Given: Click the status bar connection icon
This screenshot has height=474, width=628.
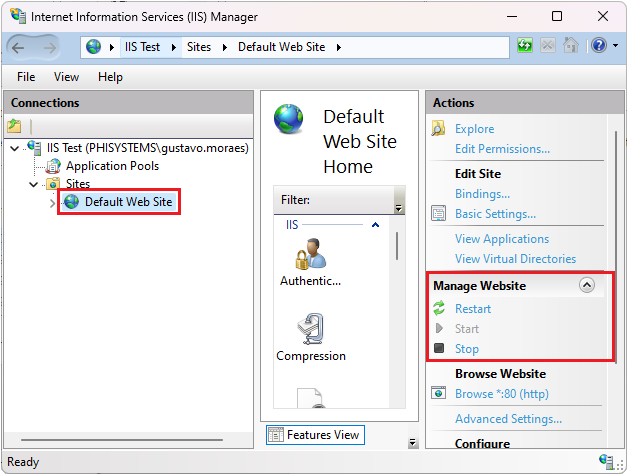Looking at the screenshot, I should [606, 461].
